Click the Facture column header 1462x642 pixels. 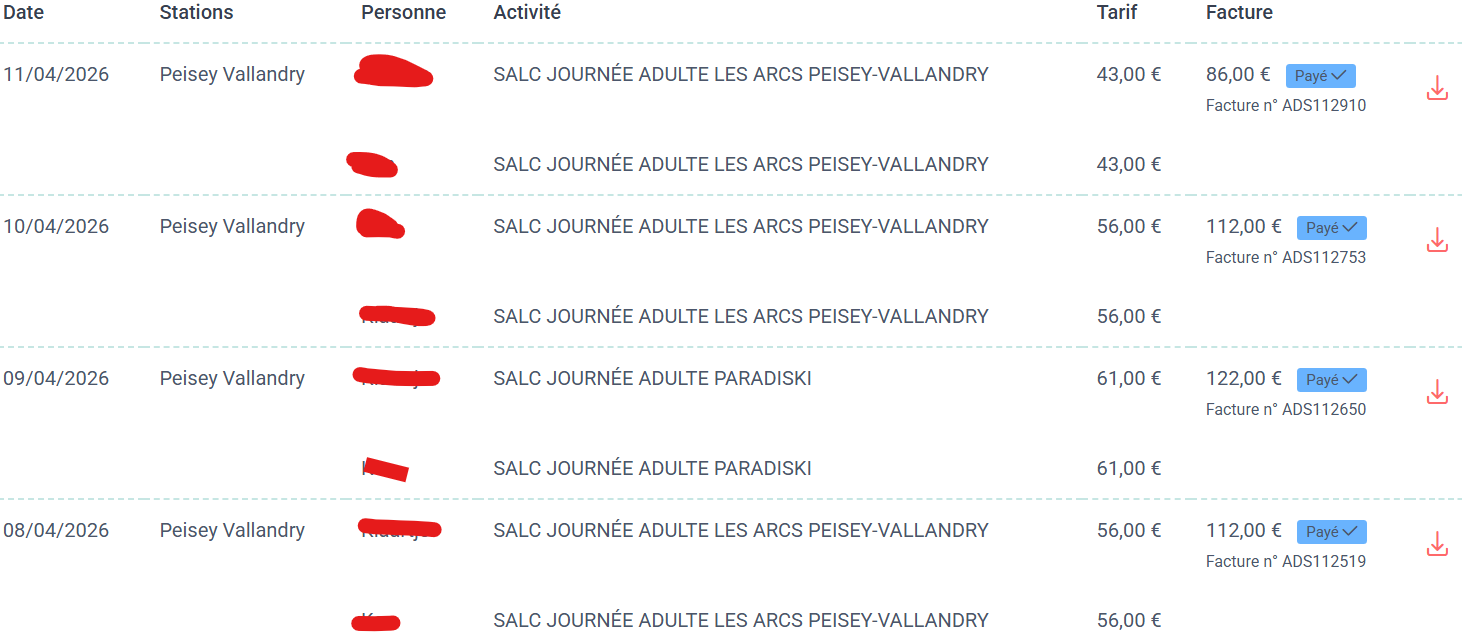click(x=1239, y=13)
